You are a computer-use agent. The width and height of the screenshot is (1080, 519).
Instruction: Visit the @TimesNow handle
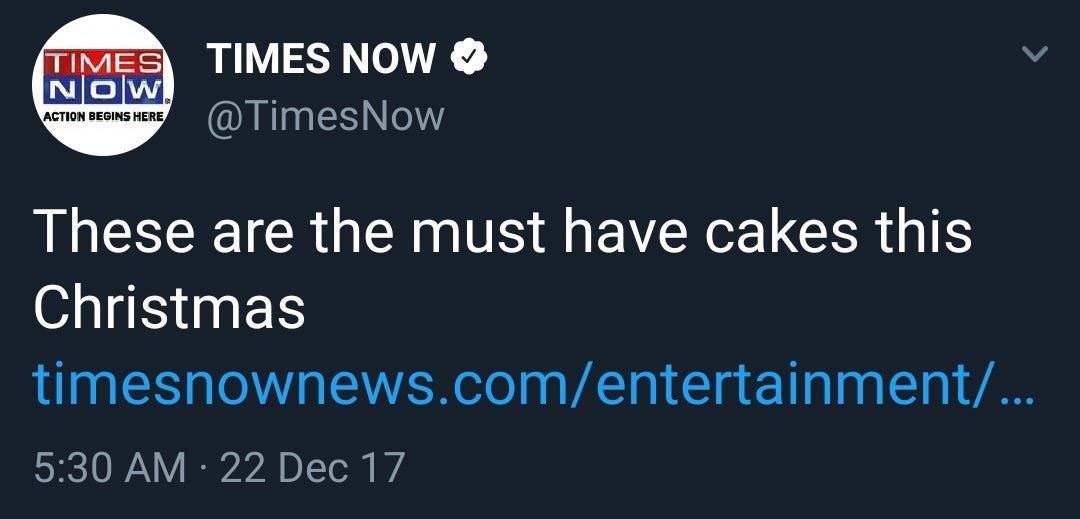pos(325,116)
